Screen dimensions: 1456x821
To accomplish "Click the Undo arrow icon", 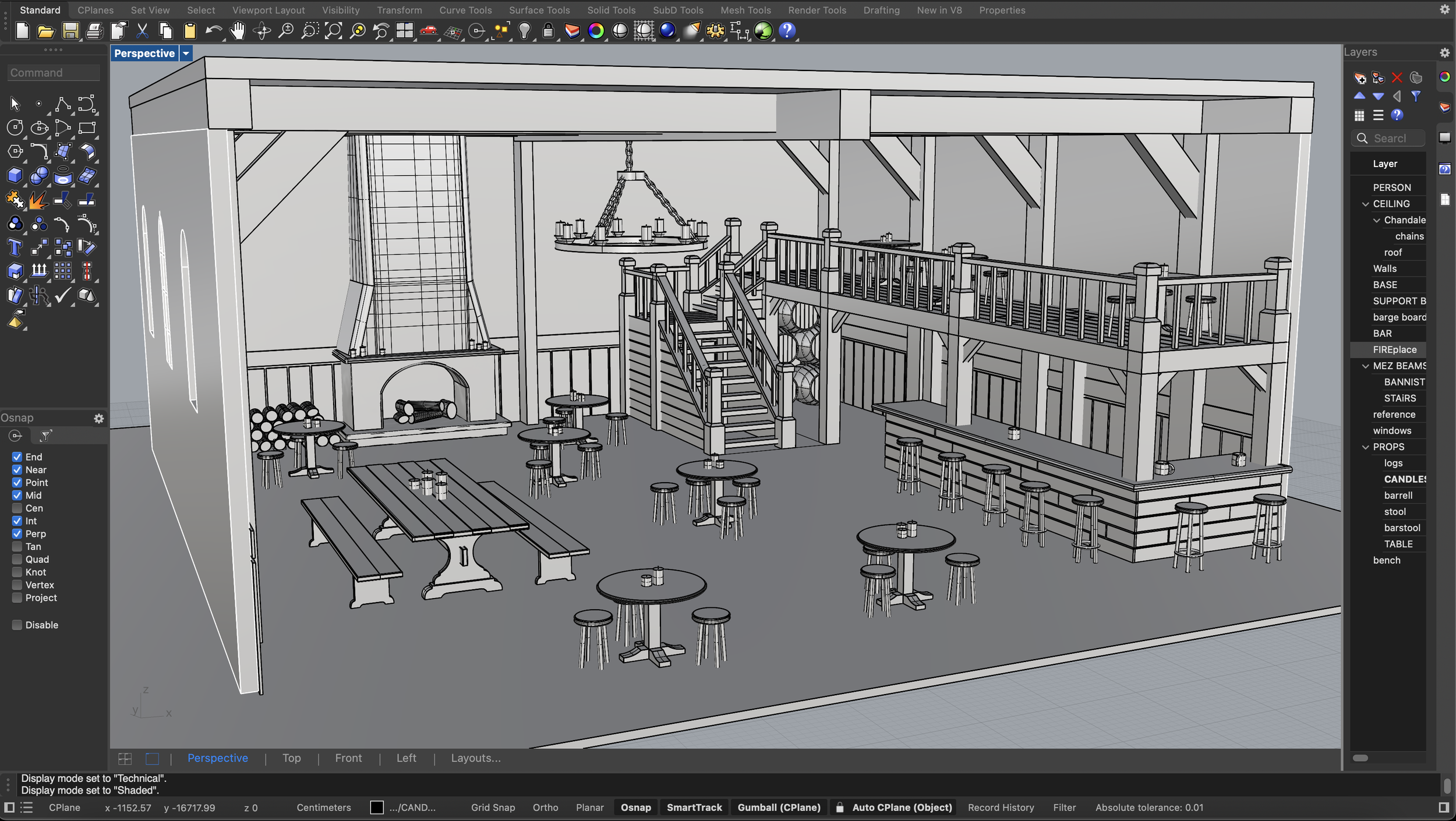I will point(213,31).
